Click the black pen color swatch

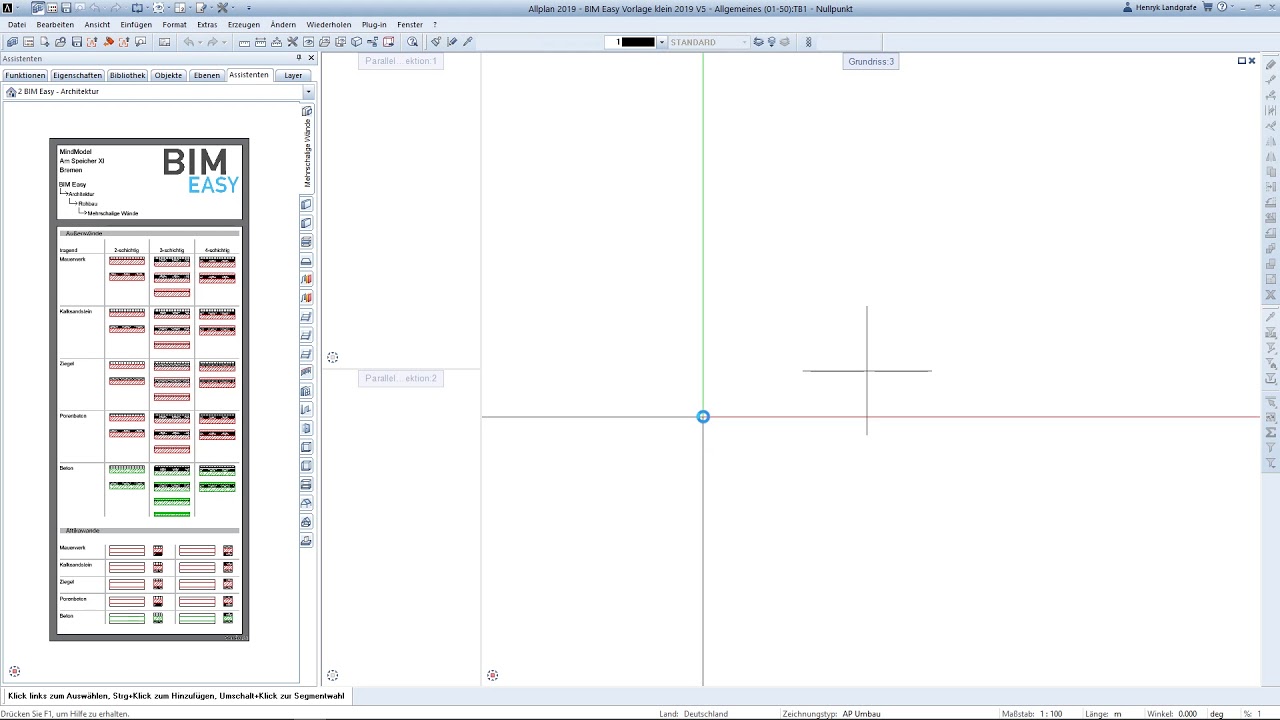click(638, 42)
